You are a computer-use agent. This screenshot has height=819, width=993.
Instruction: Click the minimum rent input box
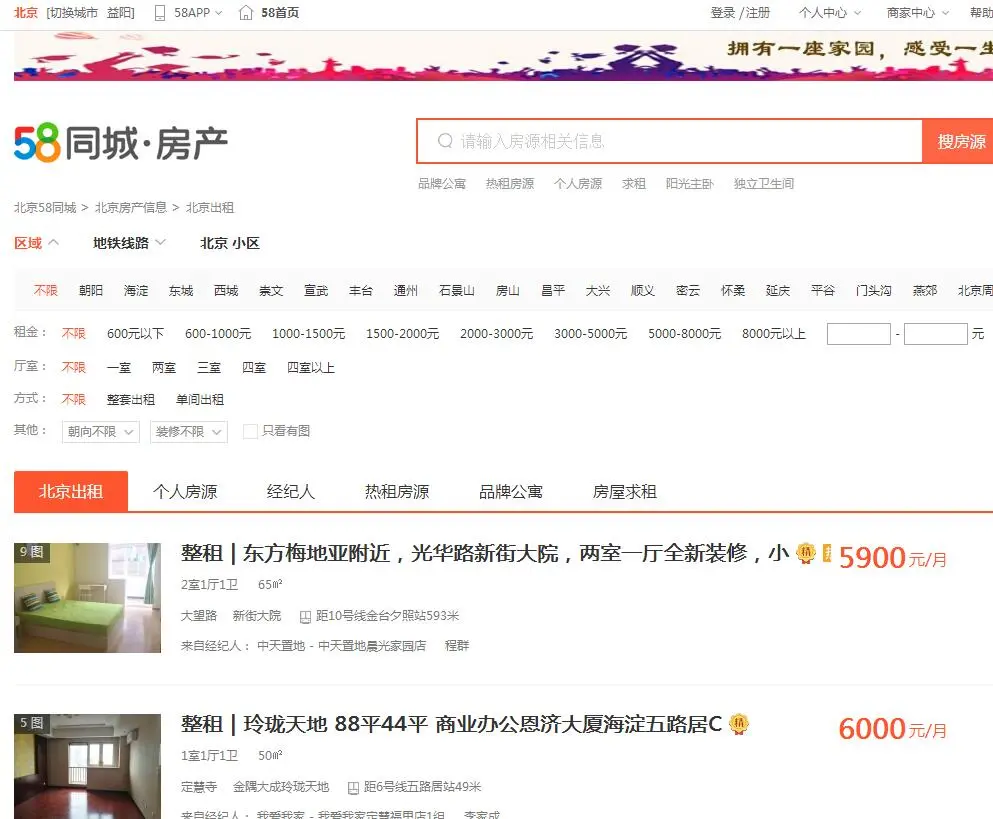tap(859, 334)
